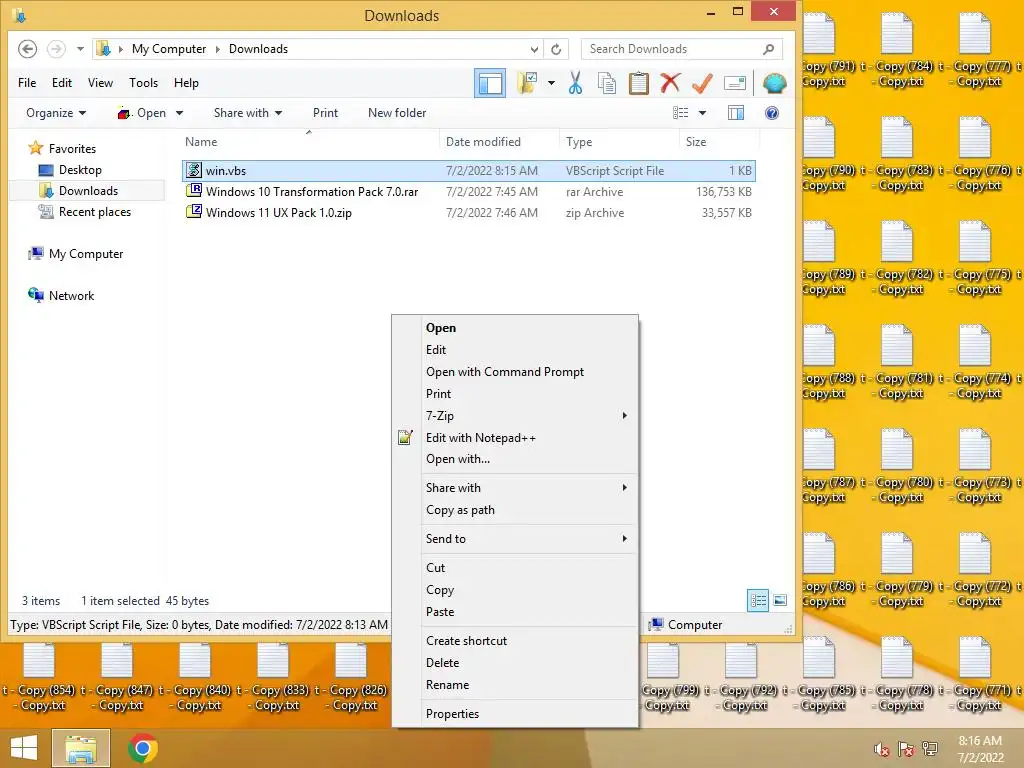Select Favorites in the navigation pane
This screenshot has height=768, width=1024.
(72, 149)
